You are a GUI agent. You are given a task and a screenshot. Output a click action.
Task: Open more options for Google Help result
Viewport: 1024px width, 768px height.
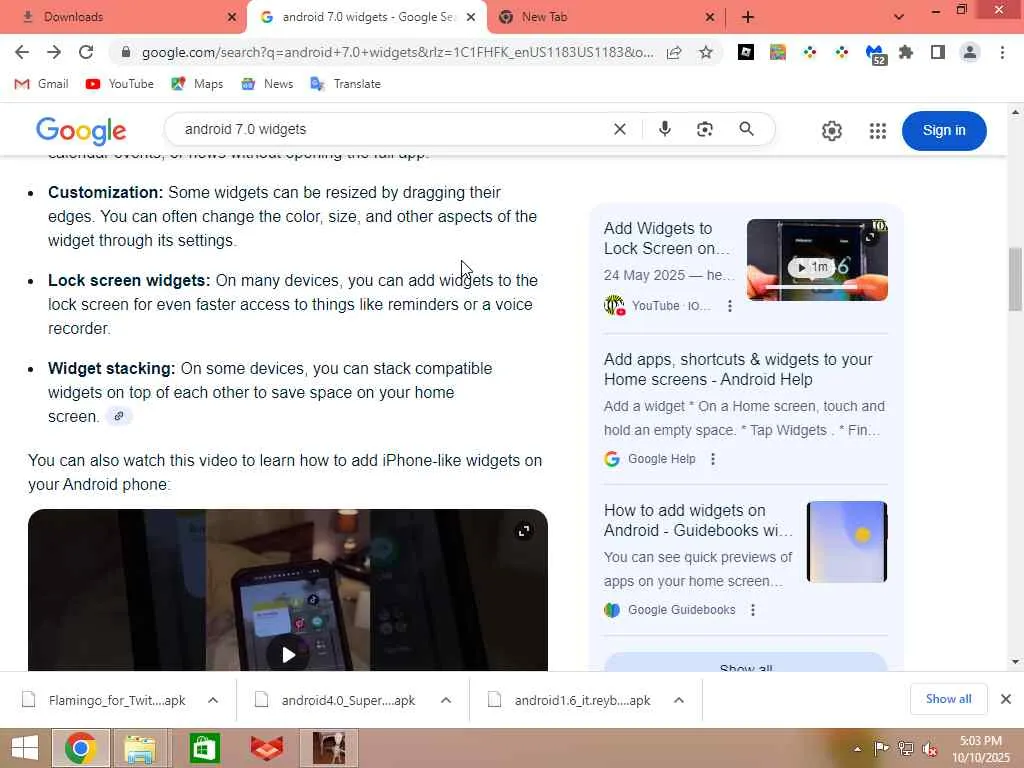pyautogui.click(x=713, y=459)
